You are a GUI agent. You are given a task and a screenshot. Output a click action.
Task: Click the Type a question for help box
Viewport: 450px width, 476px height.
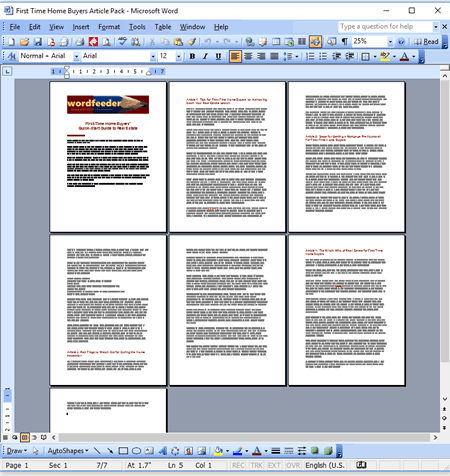point(386,27)
